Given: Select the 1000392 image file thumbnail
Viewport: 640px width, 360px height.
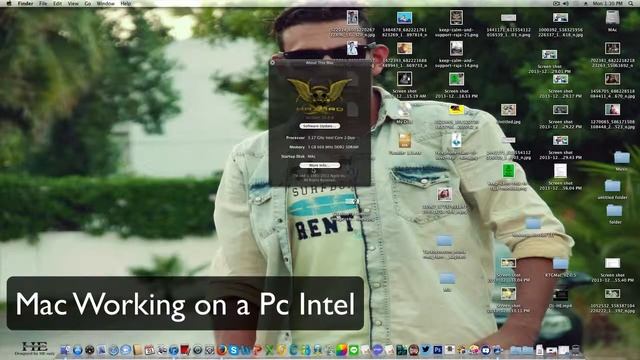Looking at the screenshot, I should tap(560, 18).
